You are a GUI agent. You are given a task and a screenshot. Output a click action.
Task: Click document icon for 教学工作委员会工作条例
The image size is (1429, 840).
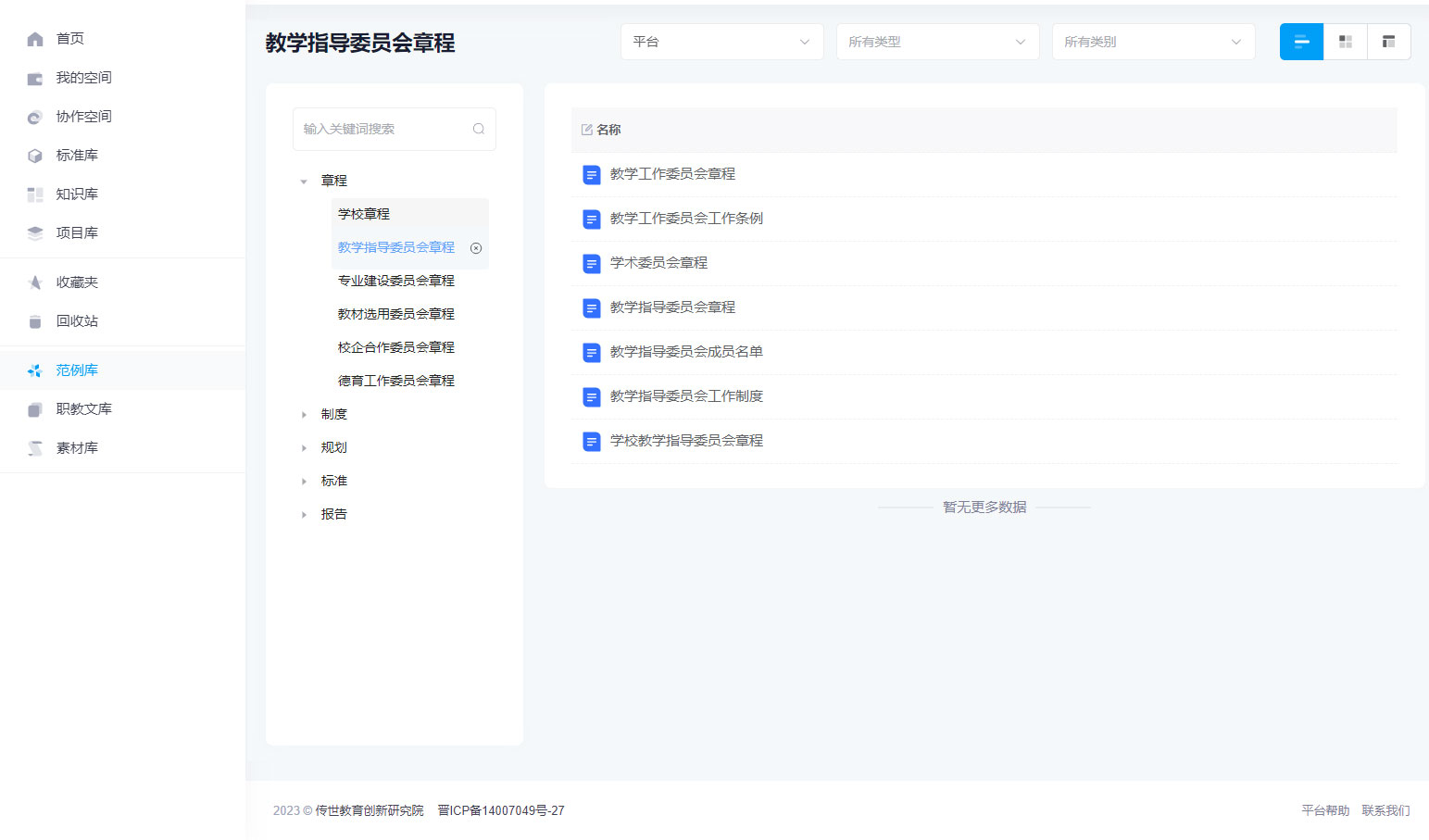pyautogui.click(x=591, y=219)
